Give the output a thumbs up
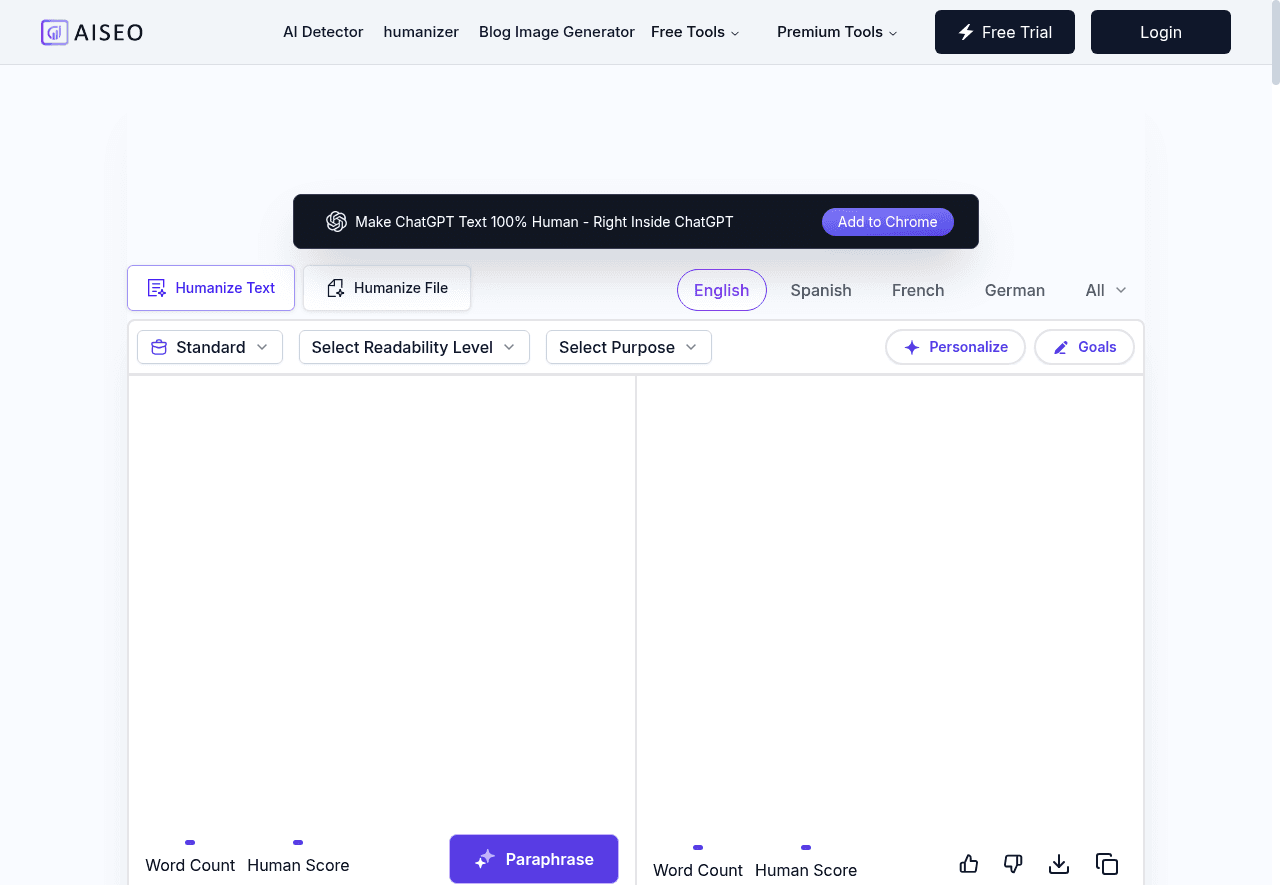This screenshot has height=885, width=1280. pyautogui.click(x=968, y=863)
